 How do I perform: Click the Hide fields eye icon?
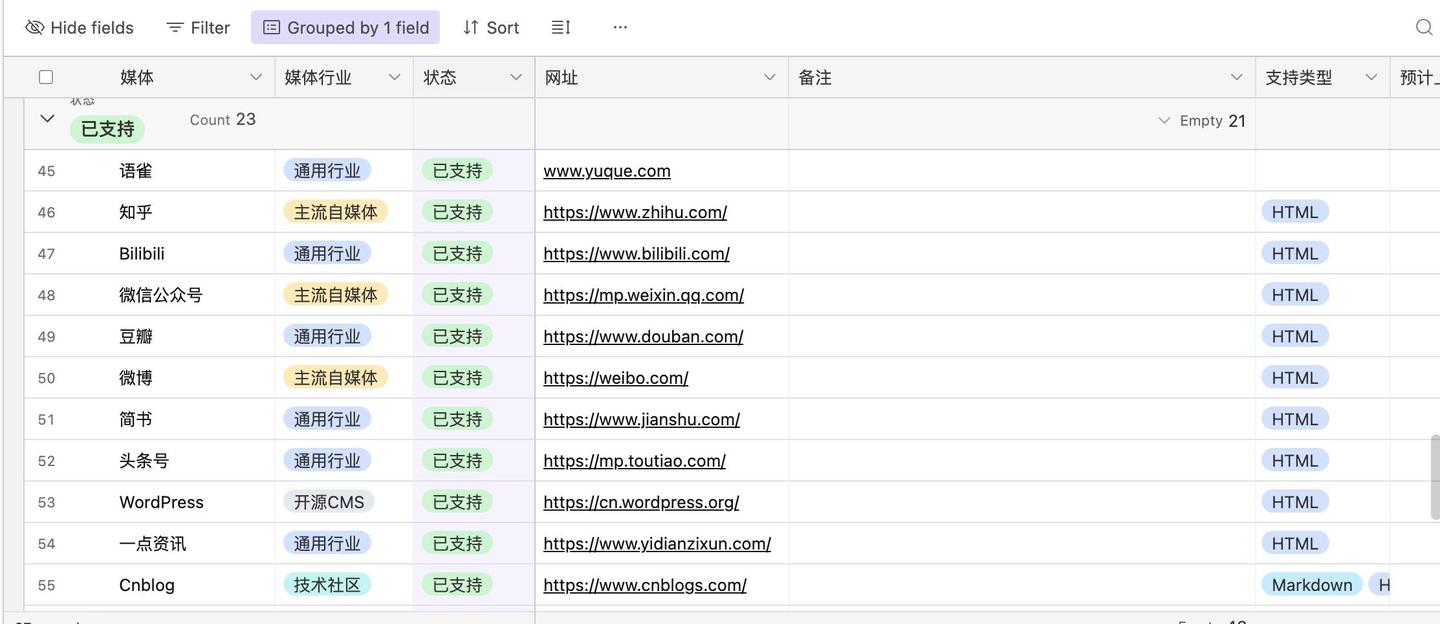(35, 27)
